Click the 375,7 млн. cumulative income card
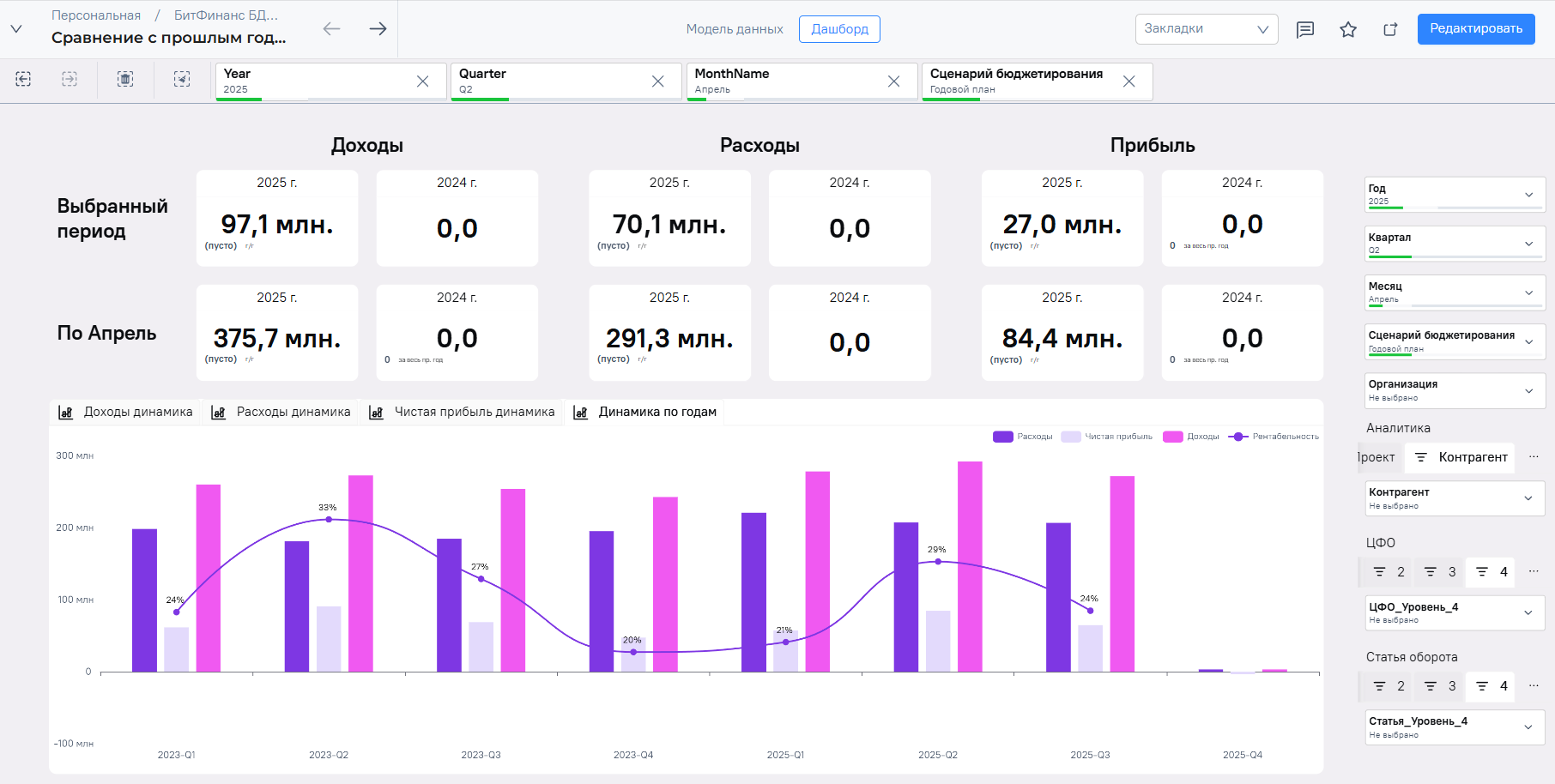The image size is (1555, 784). coord(277,333)
